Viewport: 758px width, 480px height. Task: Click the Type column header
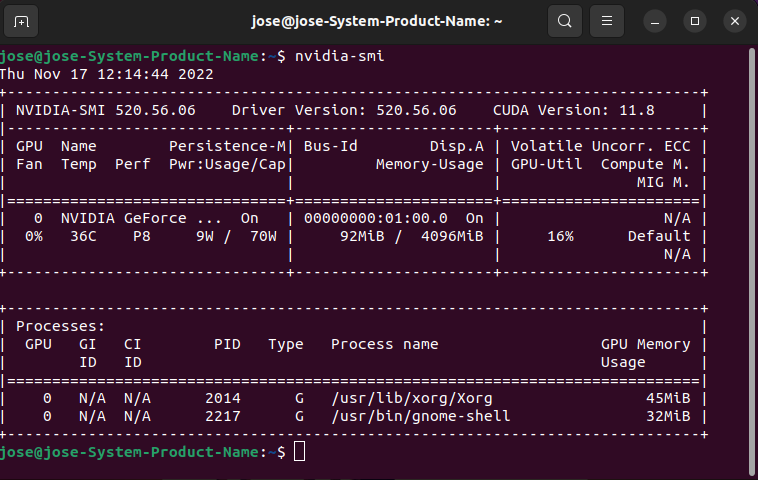coord(286,344)
